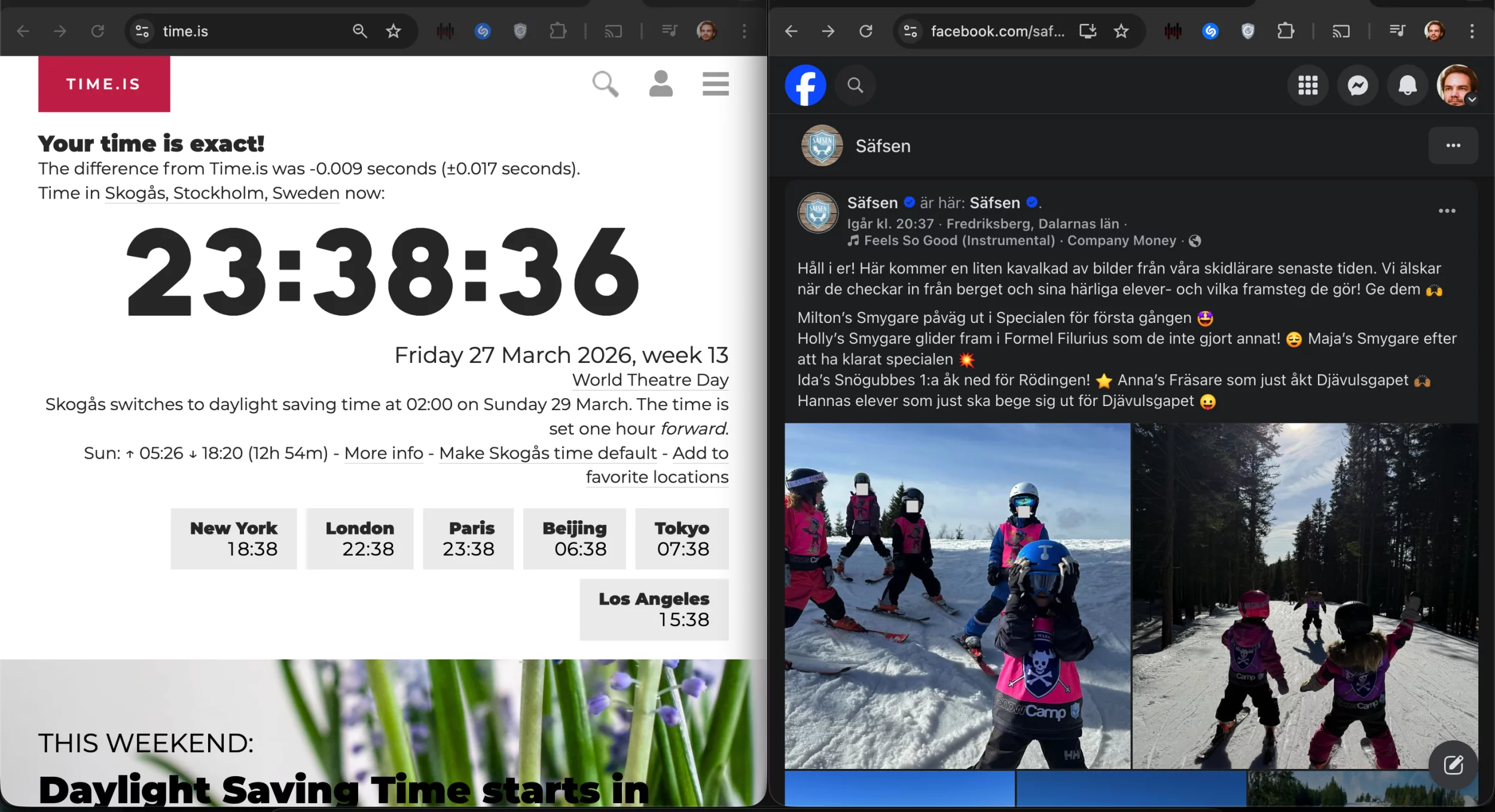Open media controls in time.is window
This screenshot has width=1495, height=812.
[669, 31]
